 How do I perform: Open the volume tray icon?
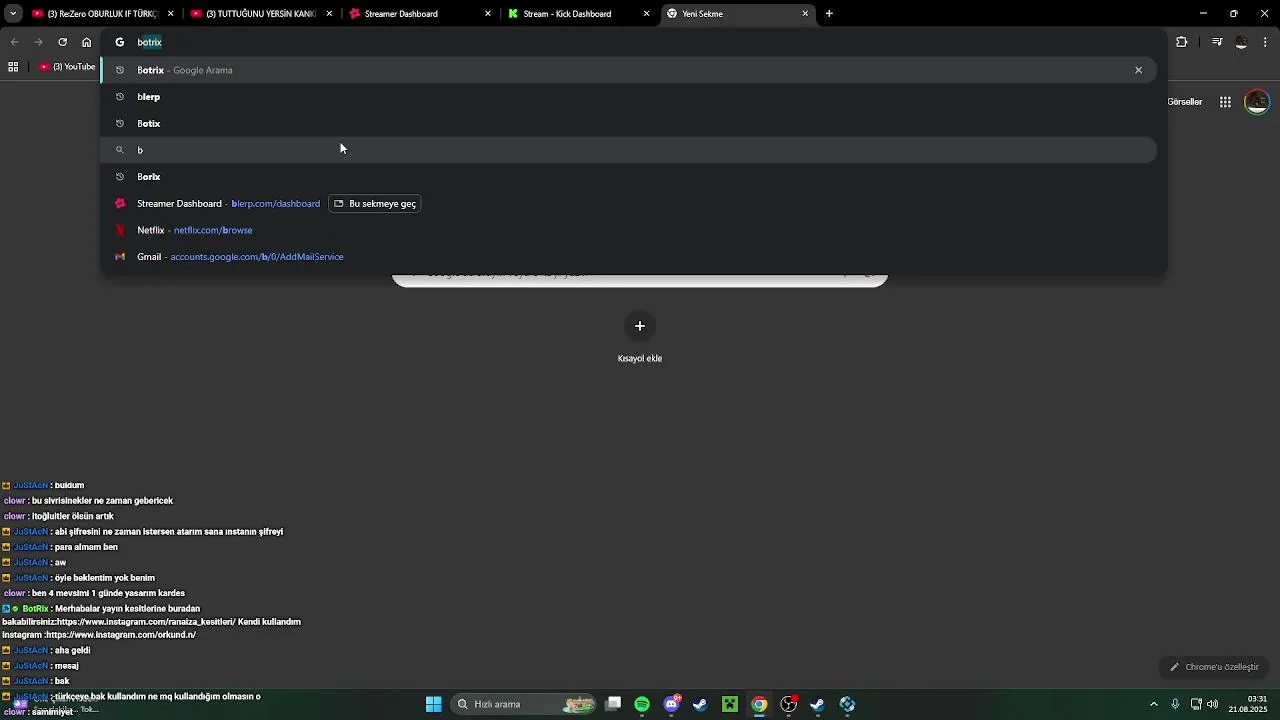[1213, 704]
